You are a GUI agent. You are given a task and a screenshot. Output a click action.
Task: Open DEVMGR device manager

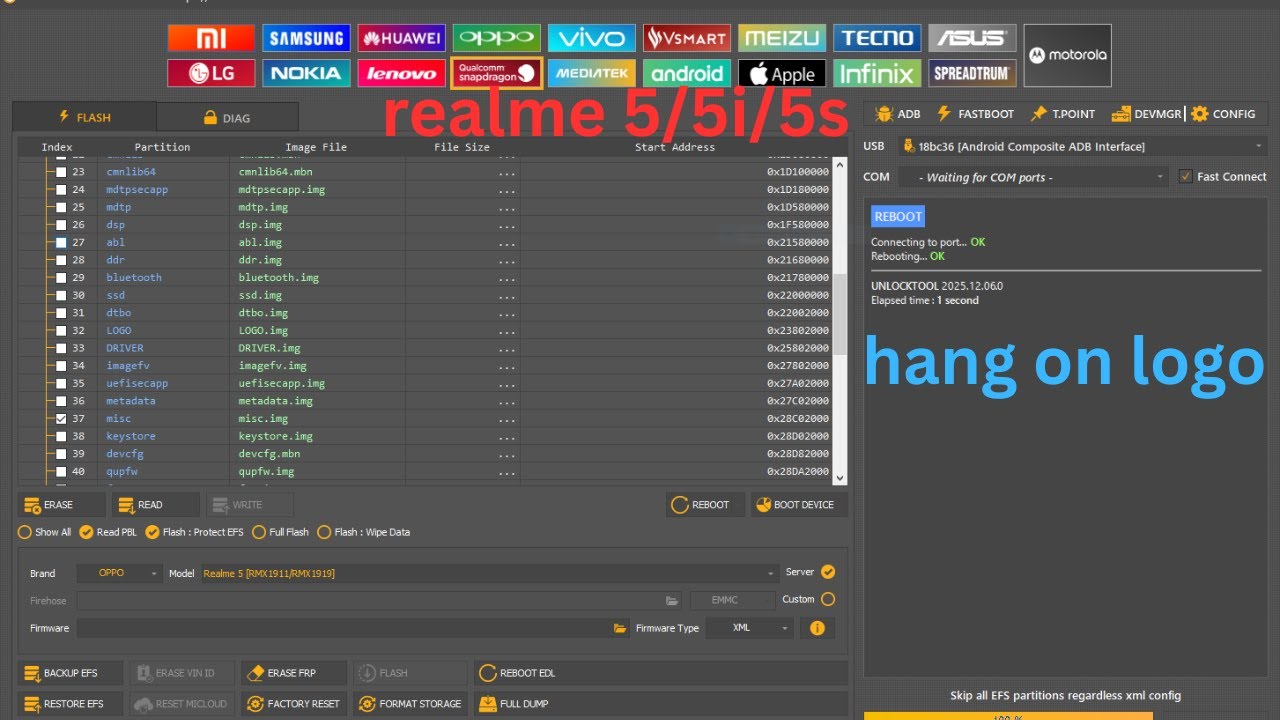pyautogui.click(x=1147, y=114)
